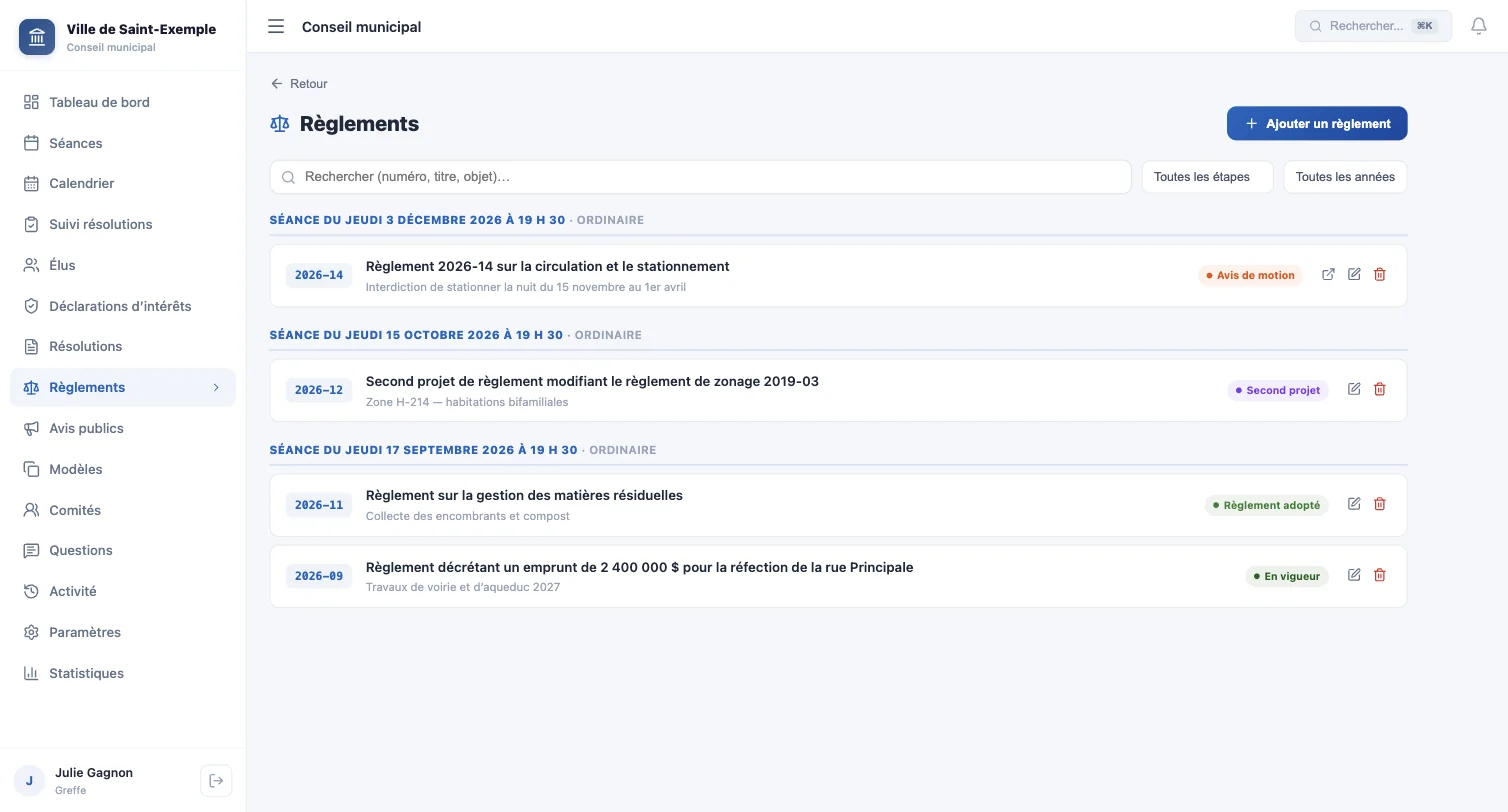Open séance du jeudi 3 décembre 2026 heading

coord(417,220)
